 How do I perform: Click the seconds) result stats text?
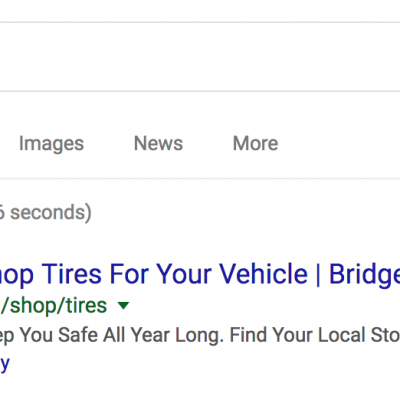click(51, 213)
